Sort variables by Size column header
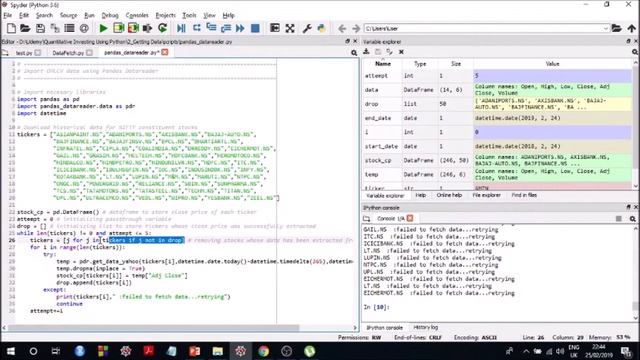This screenshot has height=360, width=640. 456,64
